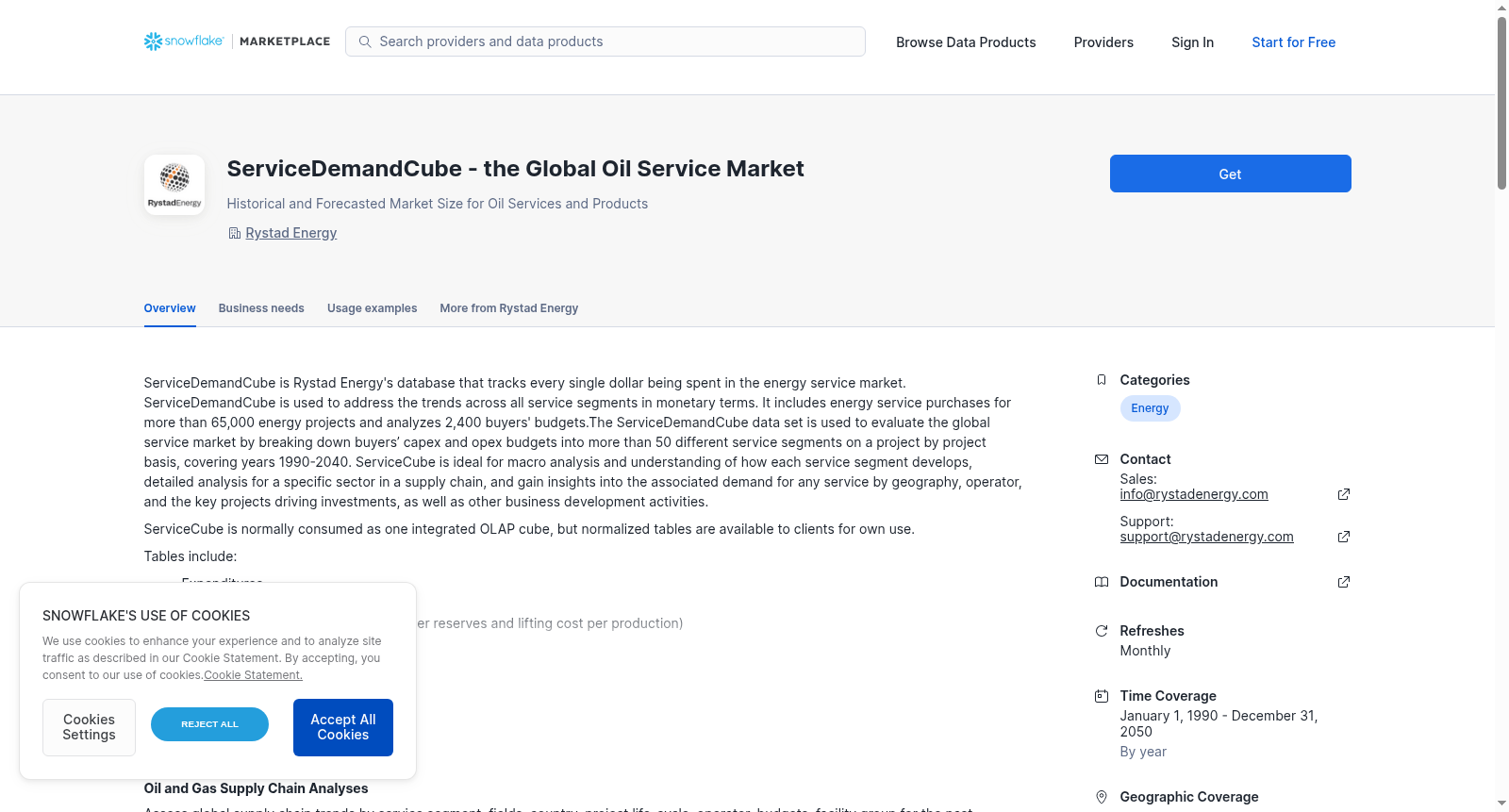The image size is (1509, 812).
Task: Click the 'Time Coverage' heading
Action: click(1168, 696)
